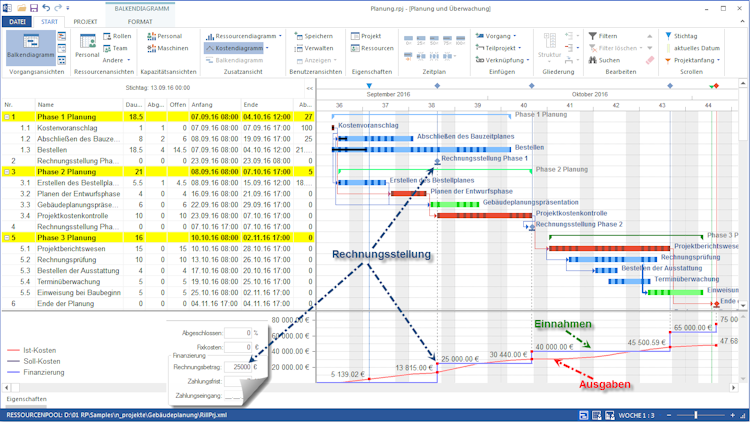This screenshot has width=750, height=422.
Task: Open the Verknüpfung dropdown arrow
Action: coord(528,60)
